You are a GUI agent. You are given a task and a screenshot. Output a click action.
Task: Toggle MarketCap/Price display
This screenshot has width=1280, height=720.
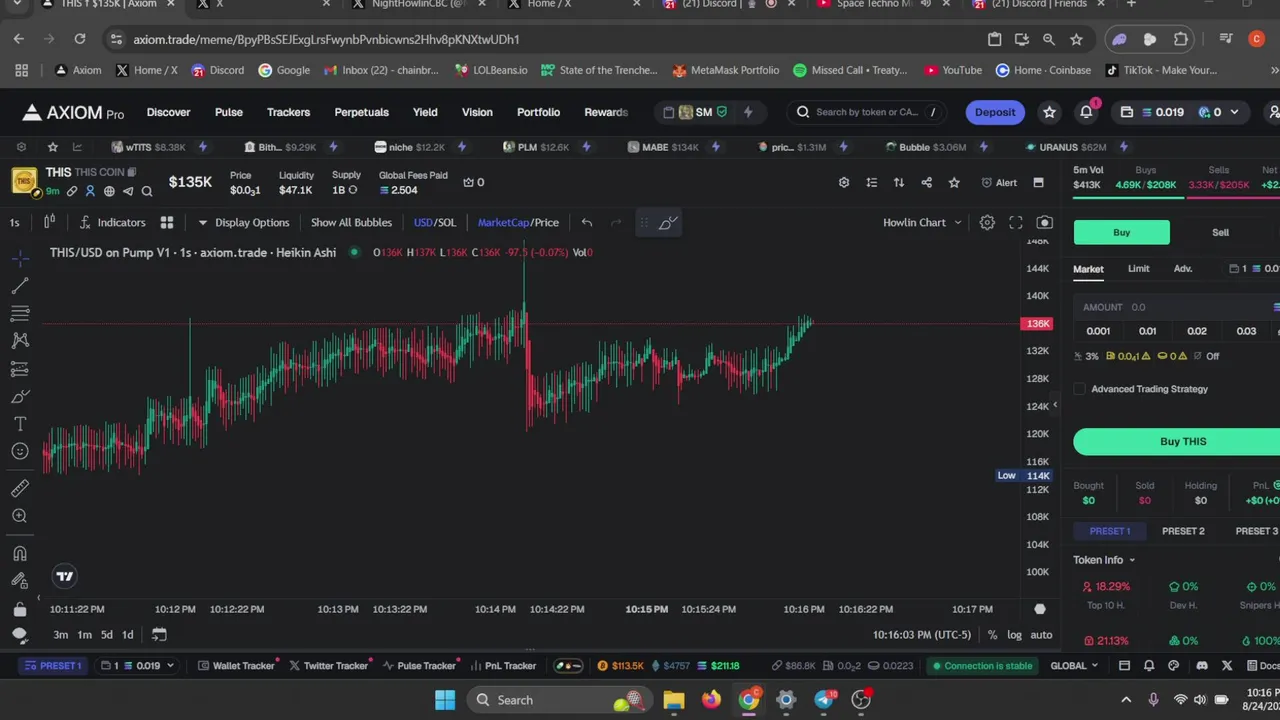pos(518,222)
